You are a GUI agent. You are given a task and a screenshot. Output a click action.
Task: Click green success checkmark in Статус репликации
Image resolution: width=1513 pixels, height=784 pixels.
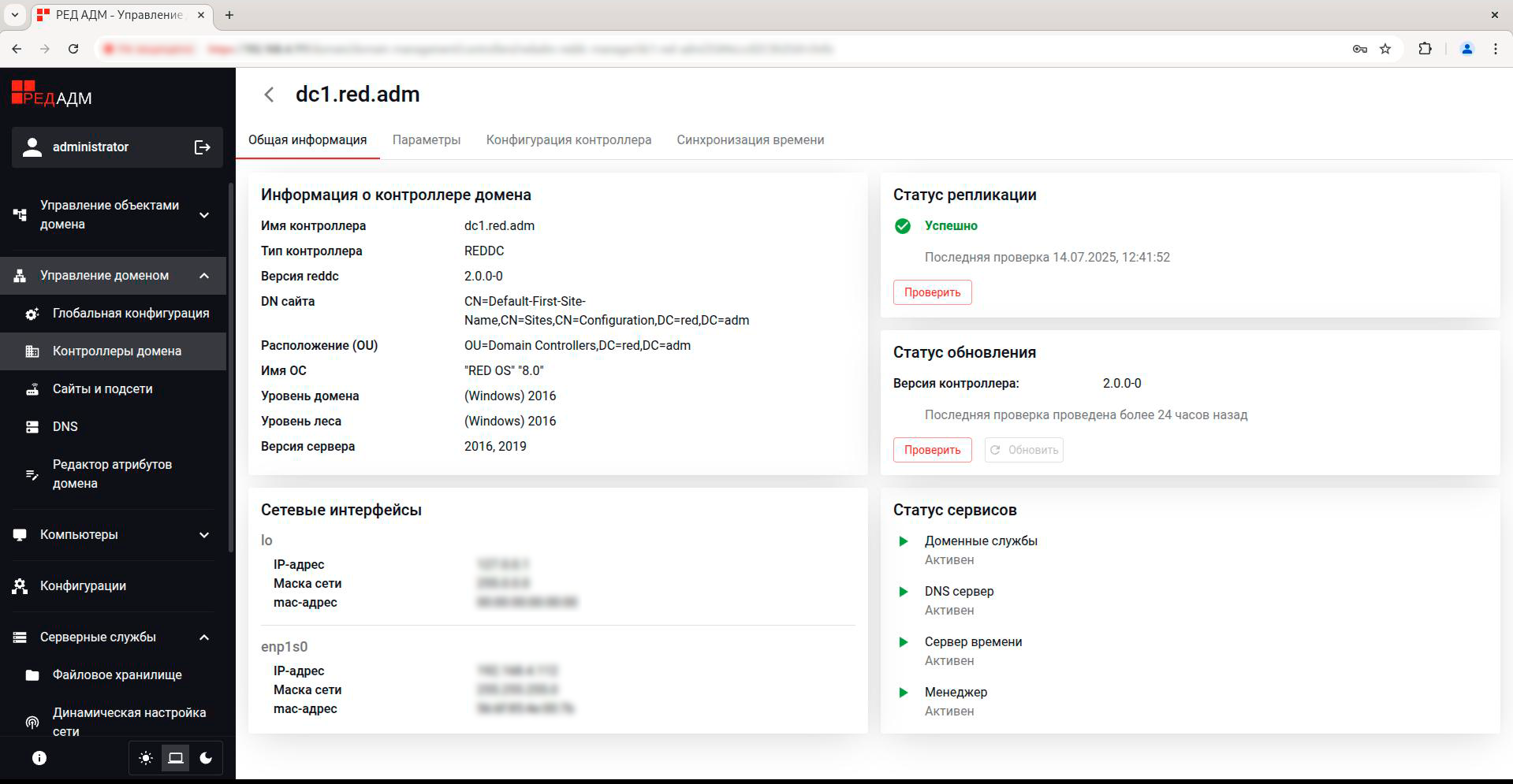903,226
